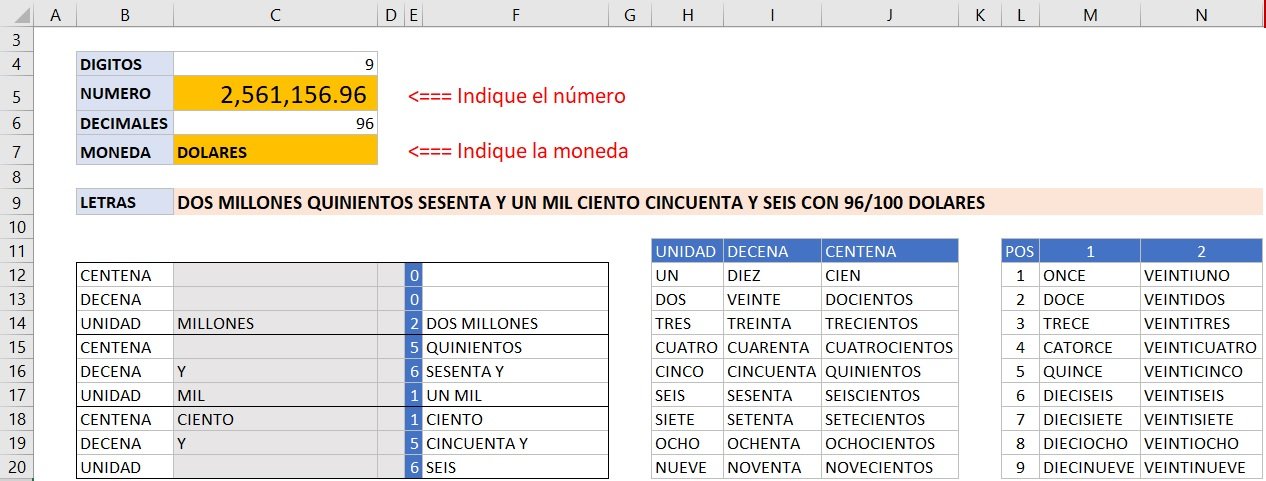Click the DIEZ cell
This screenshot has height=481, width=1266.
pos(772,275)
